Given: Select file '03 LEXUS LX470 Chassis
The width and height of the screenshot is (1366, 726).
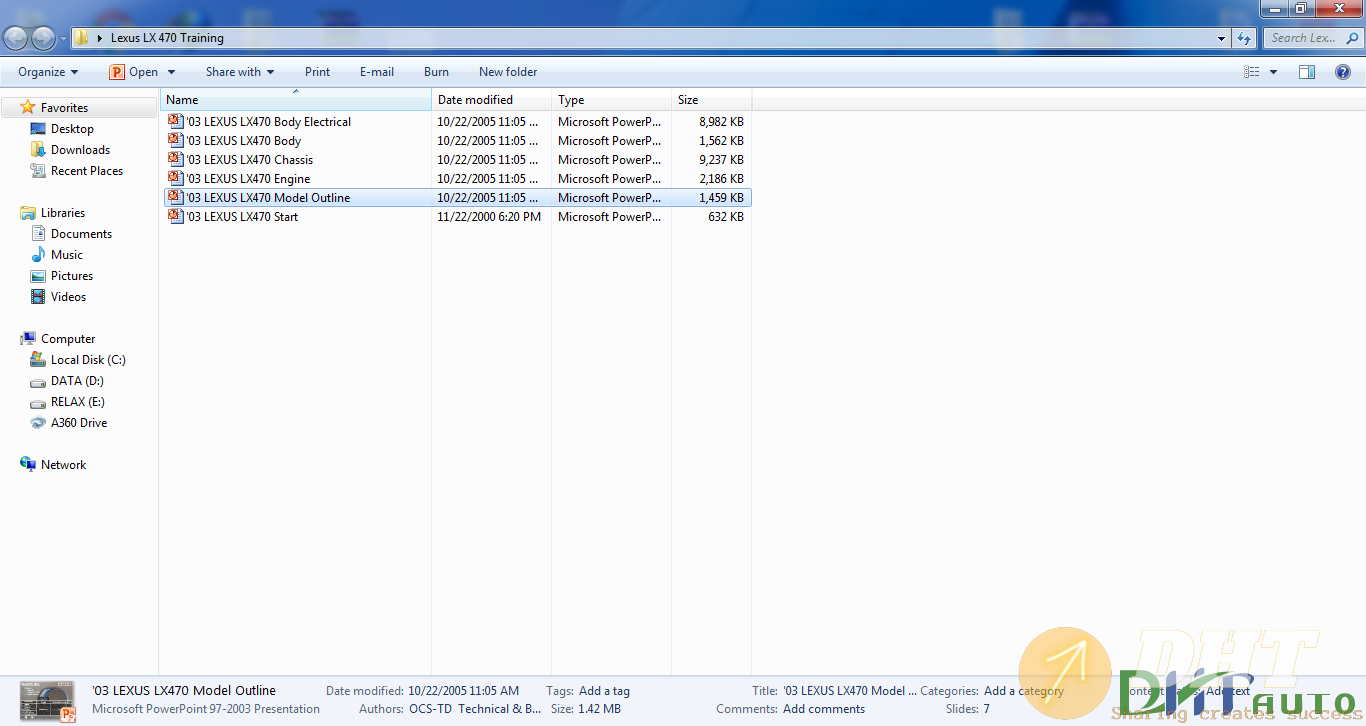Looking at the screenshot, I should coord(249,160).
